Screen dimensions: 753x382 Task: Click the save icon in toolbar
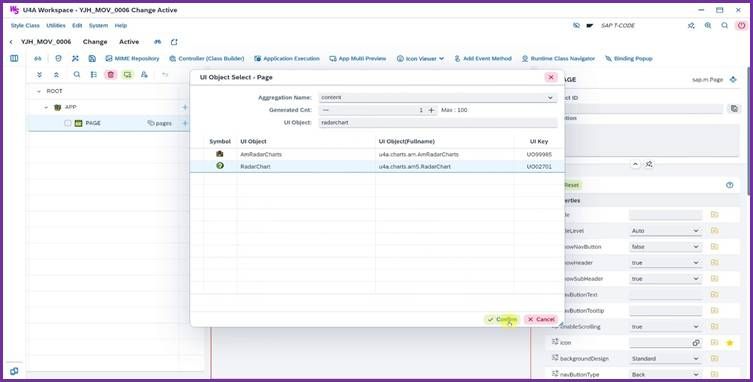coord(92,59)
